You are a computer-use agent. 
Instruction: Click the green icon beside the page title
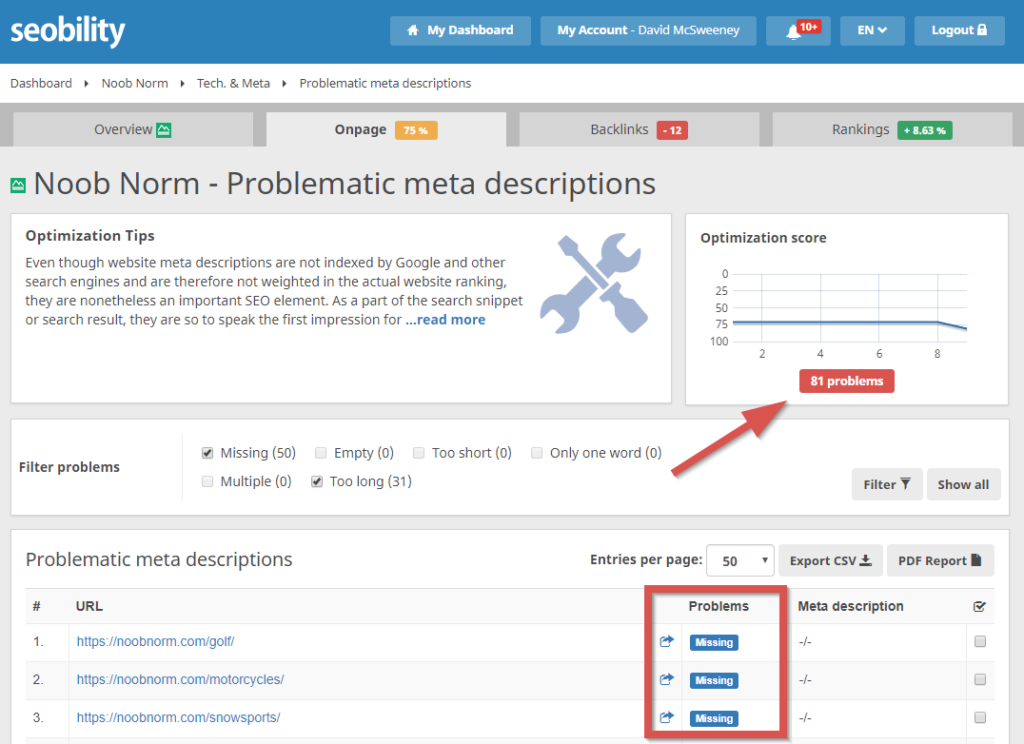18,186
